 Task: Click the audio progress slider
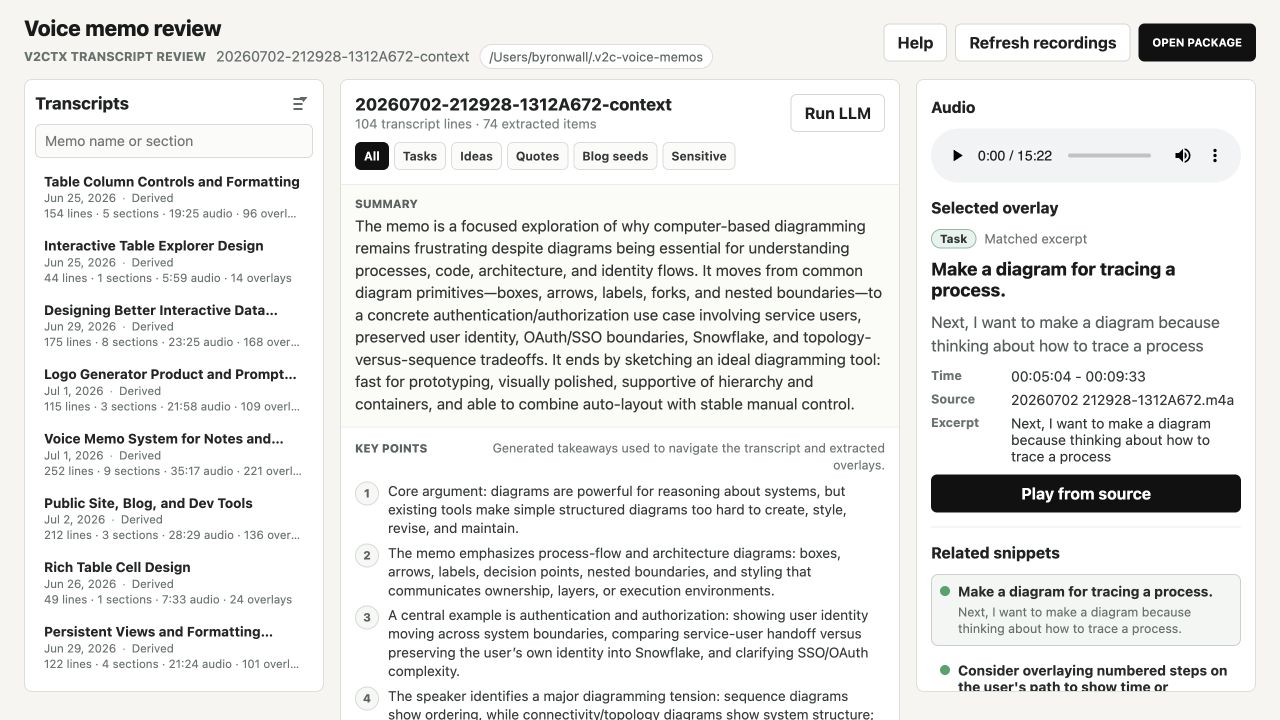pos(1109,156)
